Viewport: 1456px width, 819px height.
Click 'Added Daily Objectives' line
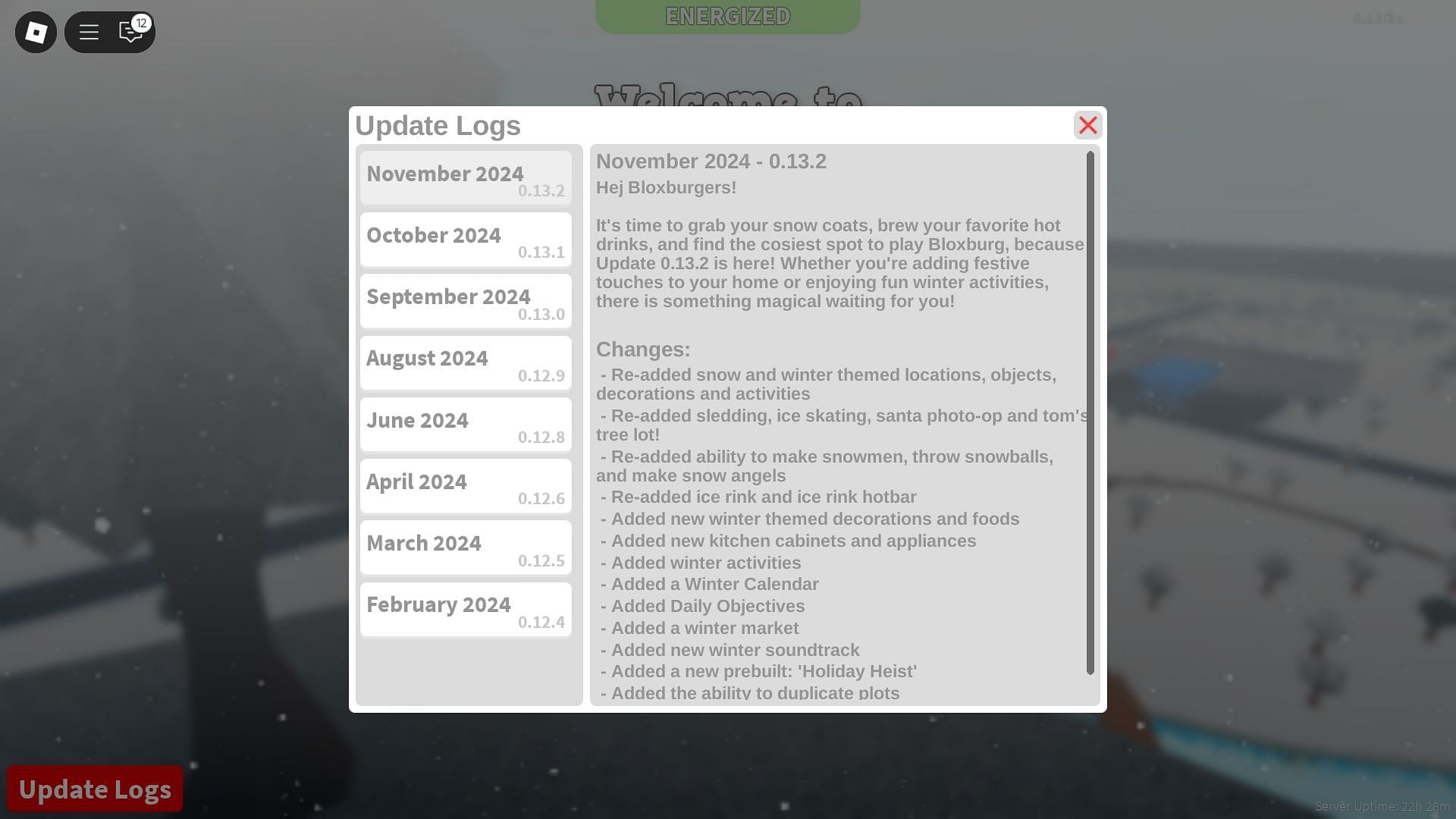[x=703, y=607]
